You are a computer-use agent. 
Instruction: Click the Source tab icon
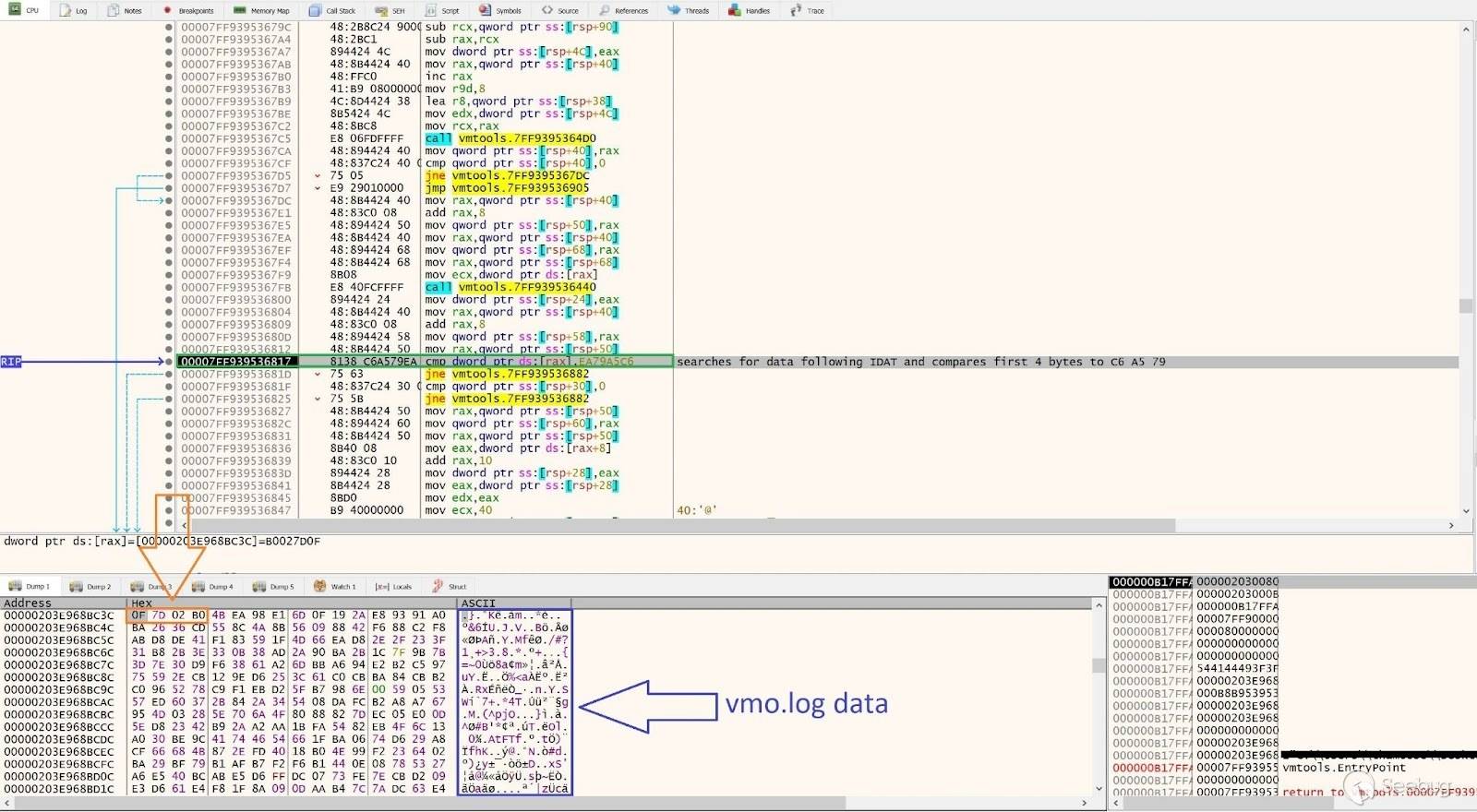[x=547, y=10]
